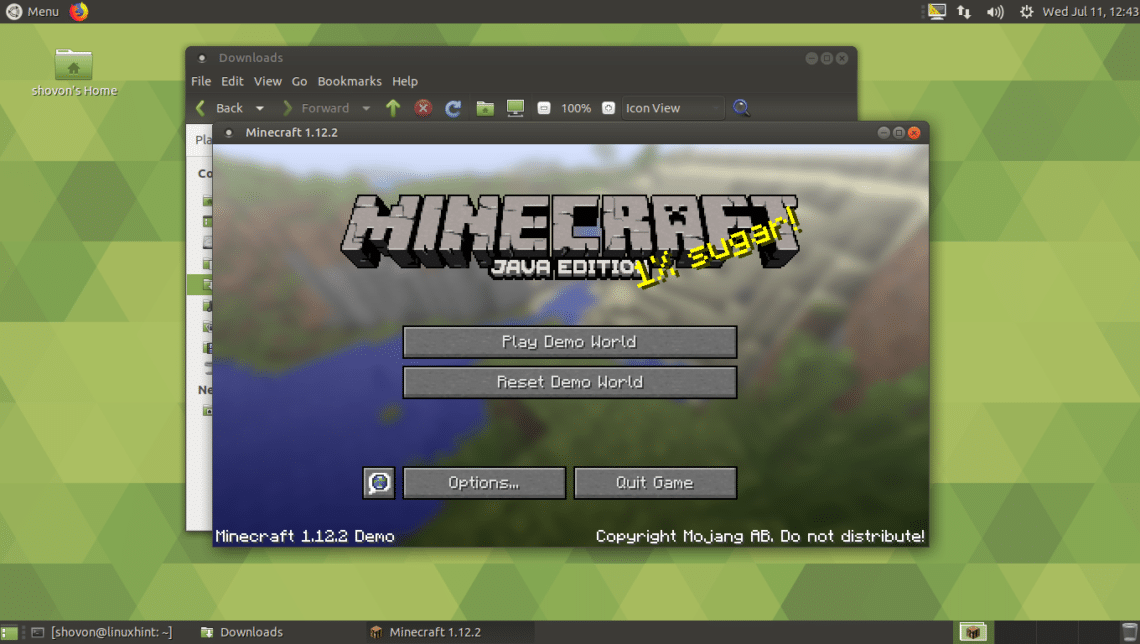Open volume control indicator

coord(995,12)
